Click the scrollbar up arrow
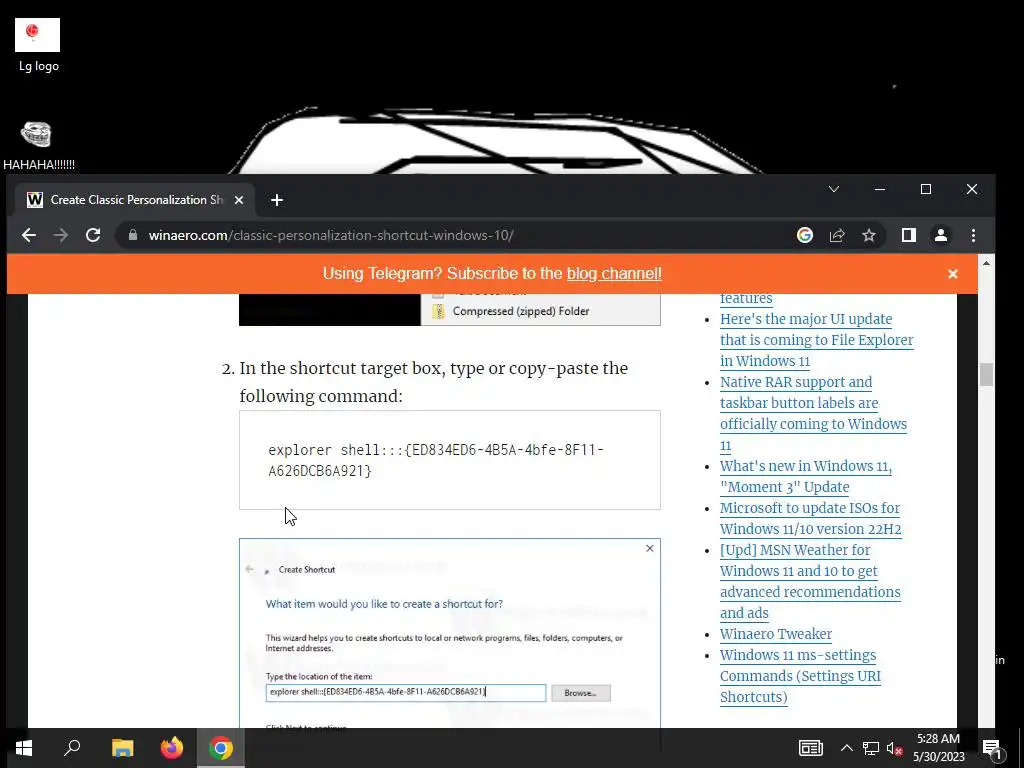The height and width of the screenshot is (768, 1024). click(985, 263)
